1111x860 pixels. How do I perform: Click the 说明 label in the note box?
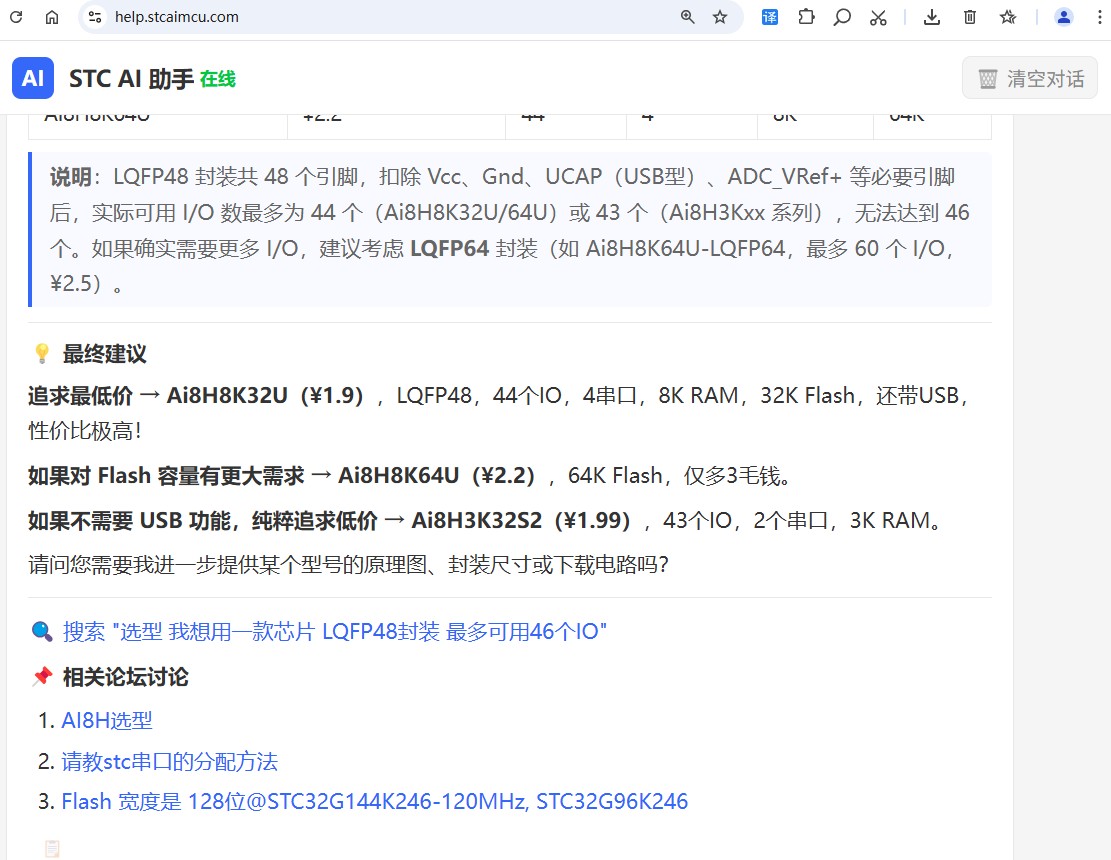[x=70, y=176]
